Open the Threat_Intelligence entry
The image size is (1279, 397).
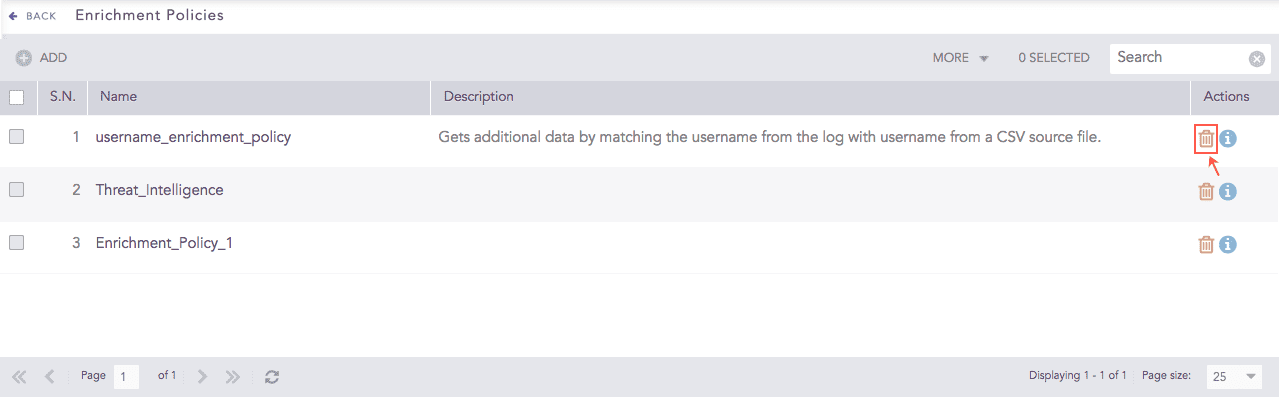point(159,190)
